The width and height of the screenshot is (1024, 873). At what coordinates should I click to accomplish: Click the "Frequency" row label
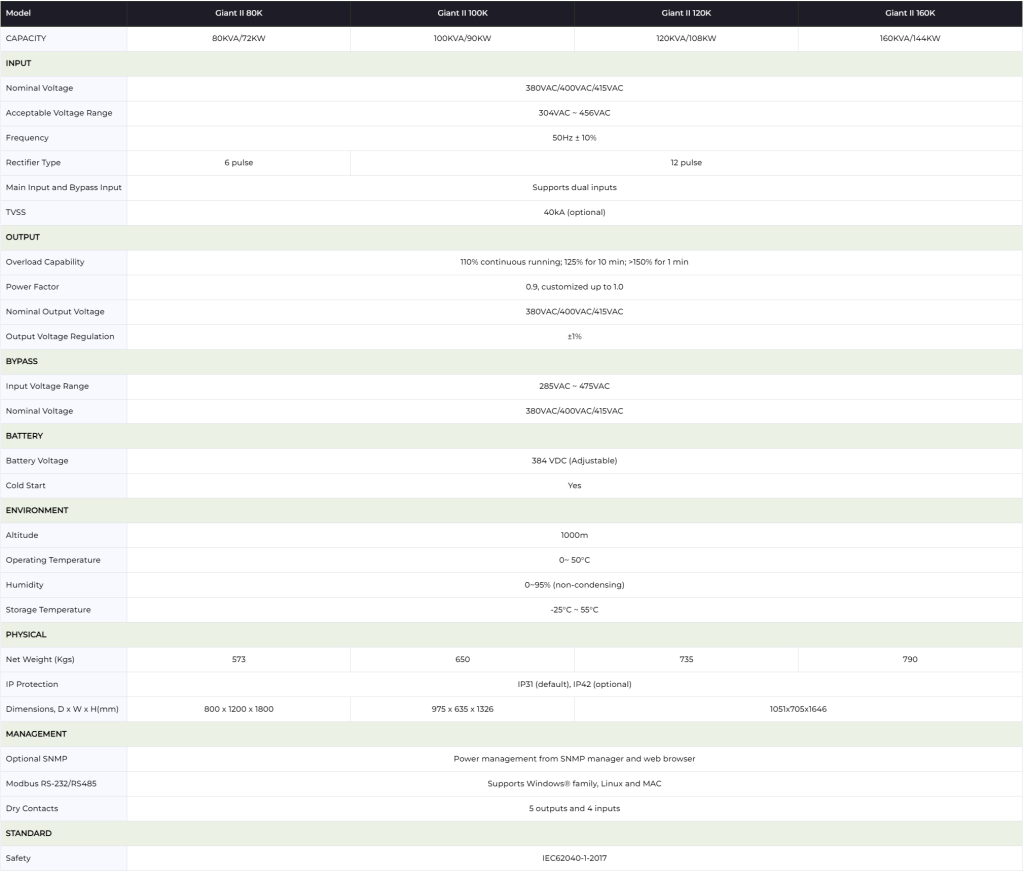[x=27, y=138]
